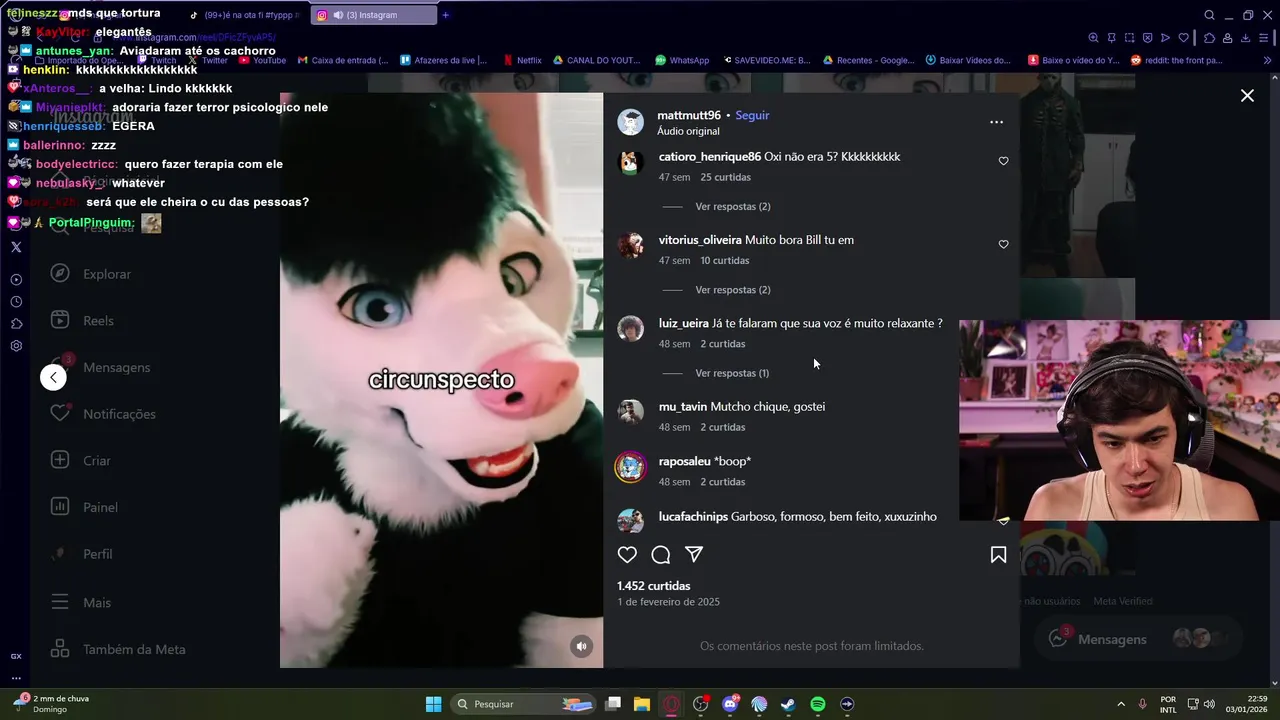Open the luiz_ueira username link
This screenshot has height=720, width=1280.
683,323
